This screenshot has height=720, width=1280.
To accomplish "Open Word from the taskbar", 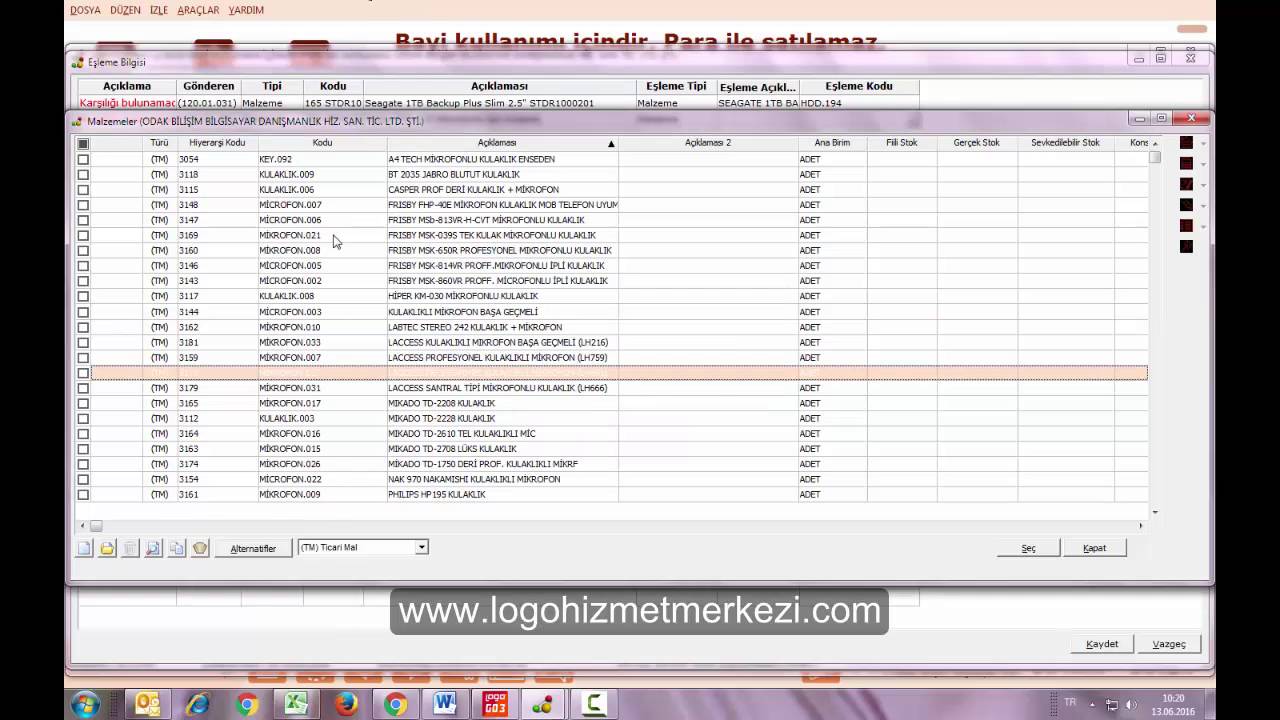I will coord(445,704).
